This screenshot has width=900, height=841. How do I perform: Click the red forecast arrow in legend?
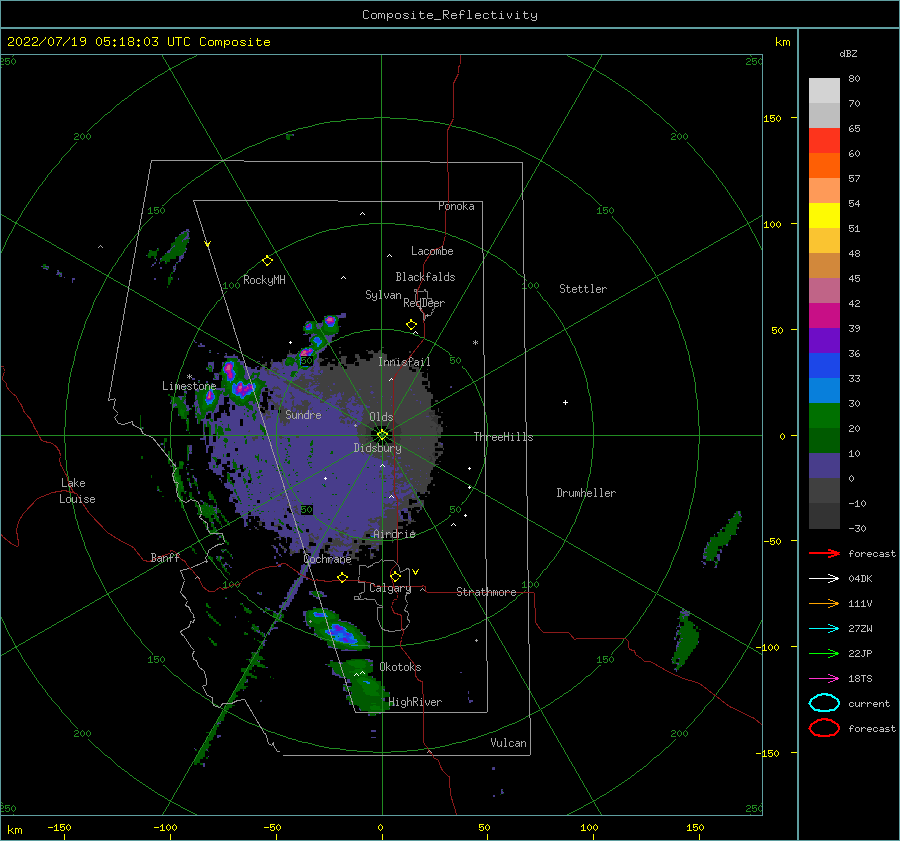pyautogui.click(x=824, y=553)
